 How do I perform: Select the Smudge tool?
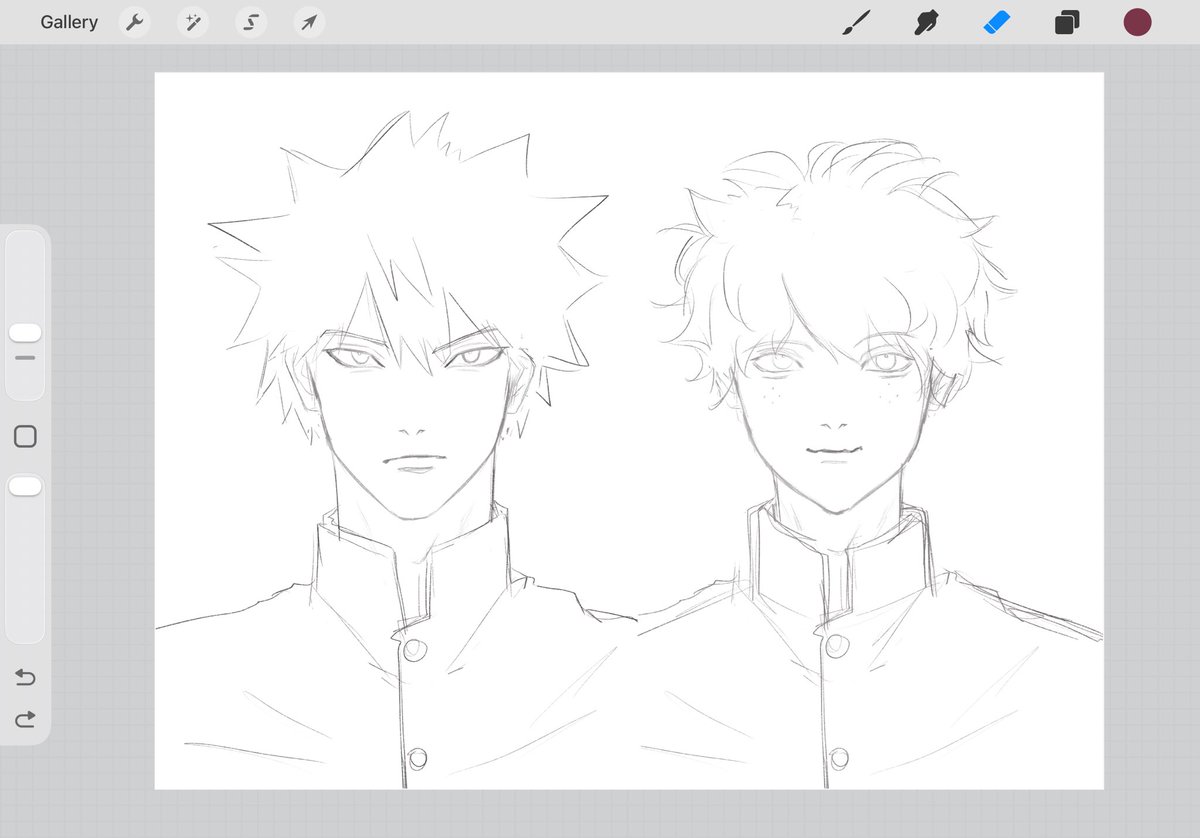pos(926,22)
